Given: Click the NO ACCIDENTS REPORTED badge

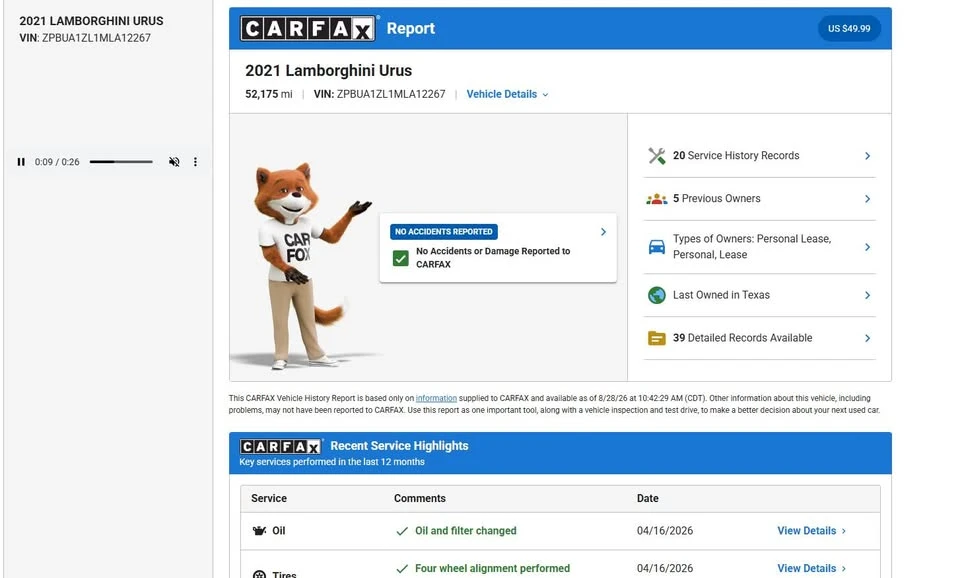Looking at the screenshot, I should (x=444, y=231).
